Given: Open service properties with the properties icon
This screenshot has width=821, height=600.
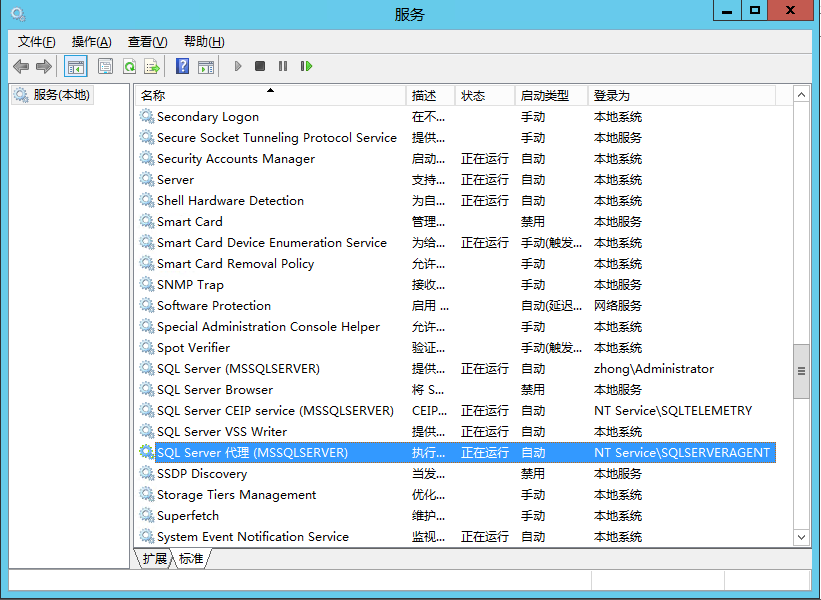Looking at the screenshot, I should pos(104,66).
